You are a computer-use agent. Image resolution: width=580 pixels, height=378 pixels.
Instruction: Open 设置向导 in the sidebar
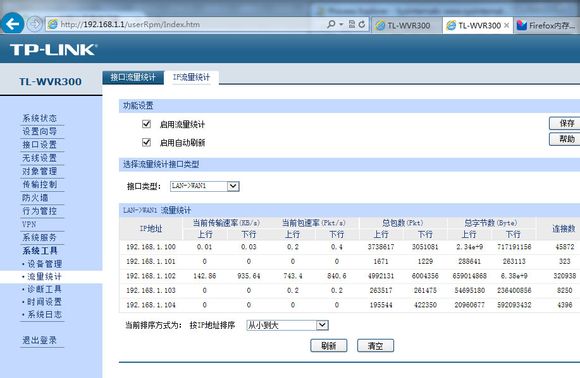coord(40,131)
